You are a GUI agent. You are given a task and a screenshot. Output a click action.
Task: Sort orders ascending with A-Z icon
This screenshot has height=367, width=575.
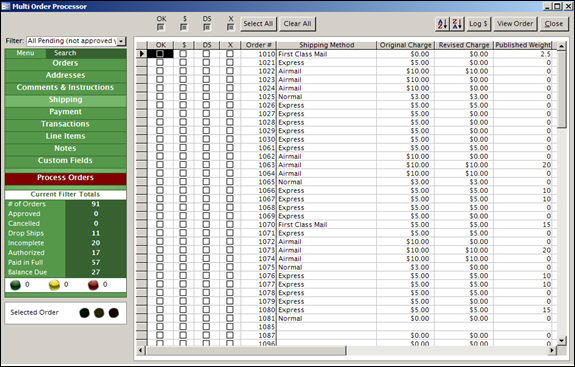pyautogui.click(x=442, y=24)
